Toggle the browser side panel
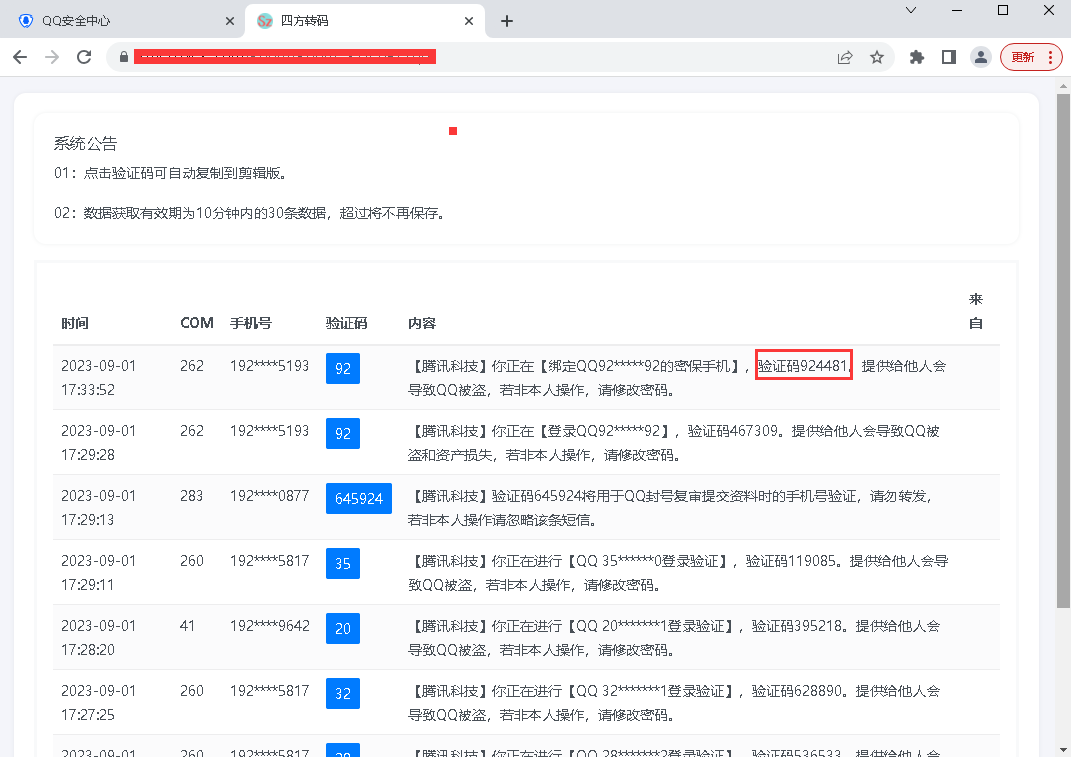This screenshot has width=1071, height=757. (948, 57)
